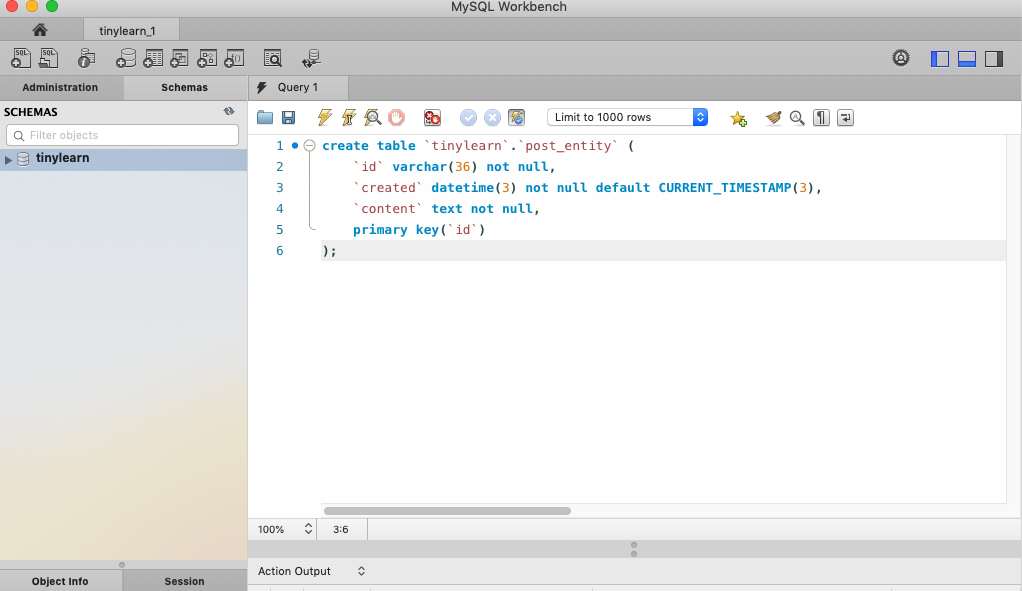Reconnect to DBMS icon
The height and width of the screenshot is (591, 1022).
[311, 59]
